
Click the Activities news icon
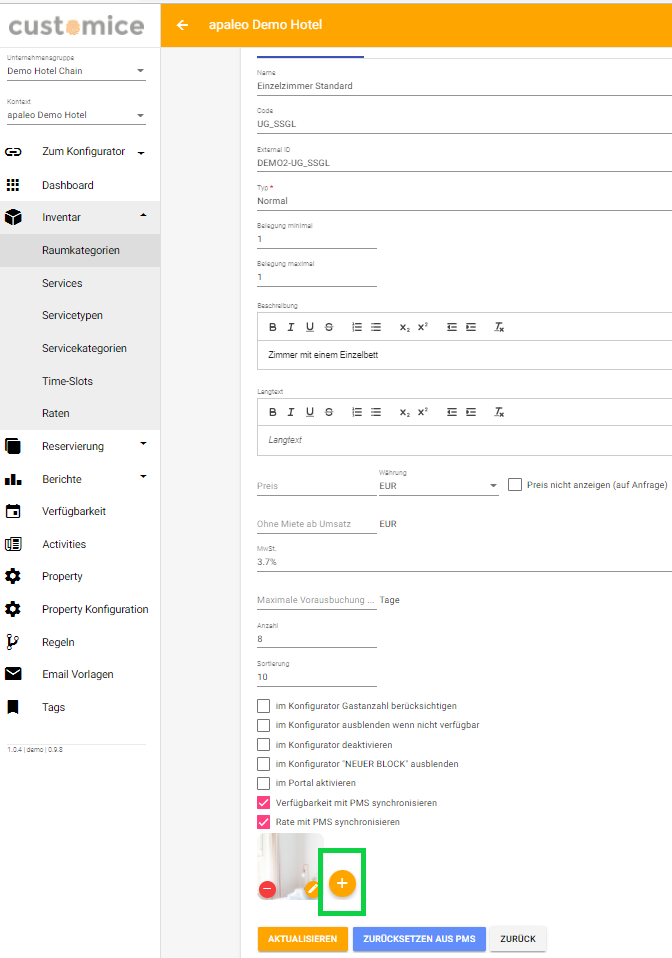(x=13, y=544)
